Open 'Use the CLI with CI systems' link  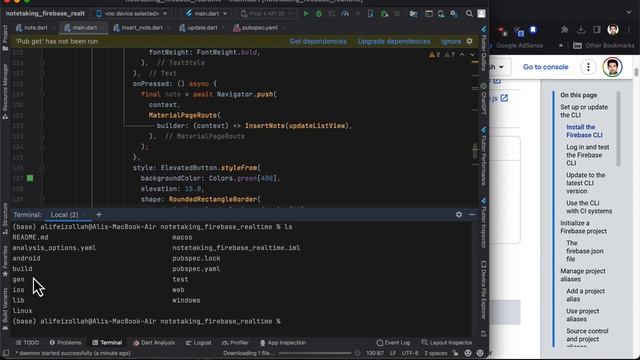589,207
